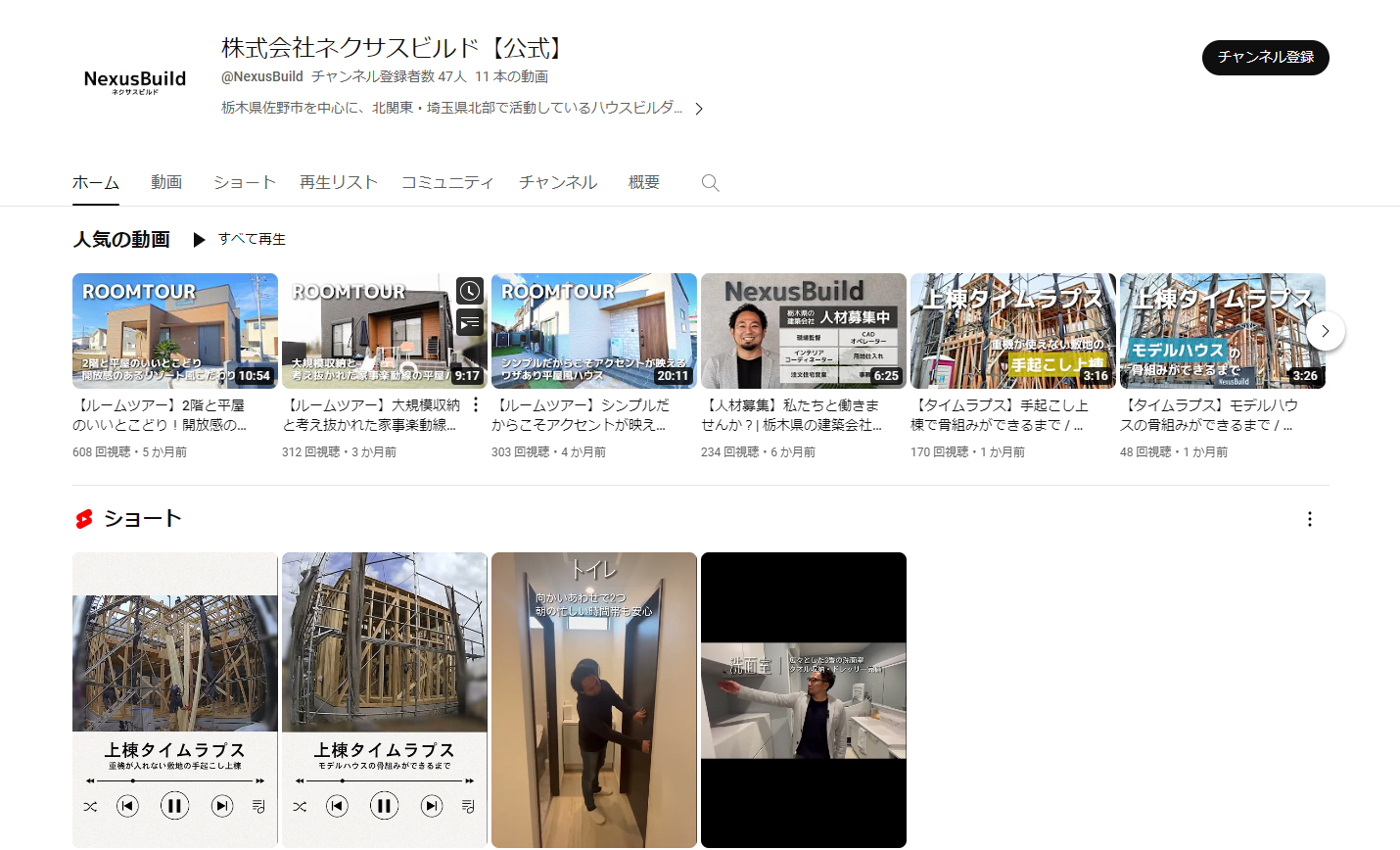Click the 48 回視聴・1 か月前 text
Image resolution: width=1400 pixels, height=850 pixels.
pyautogui.click(x=1174, y=452)
